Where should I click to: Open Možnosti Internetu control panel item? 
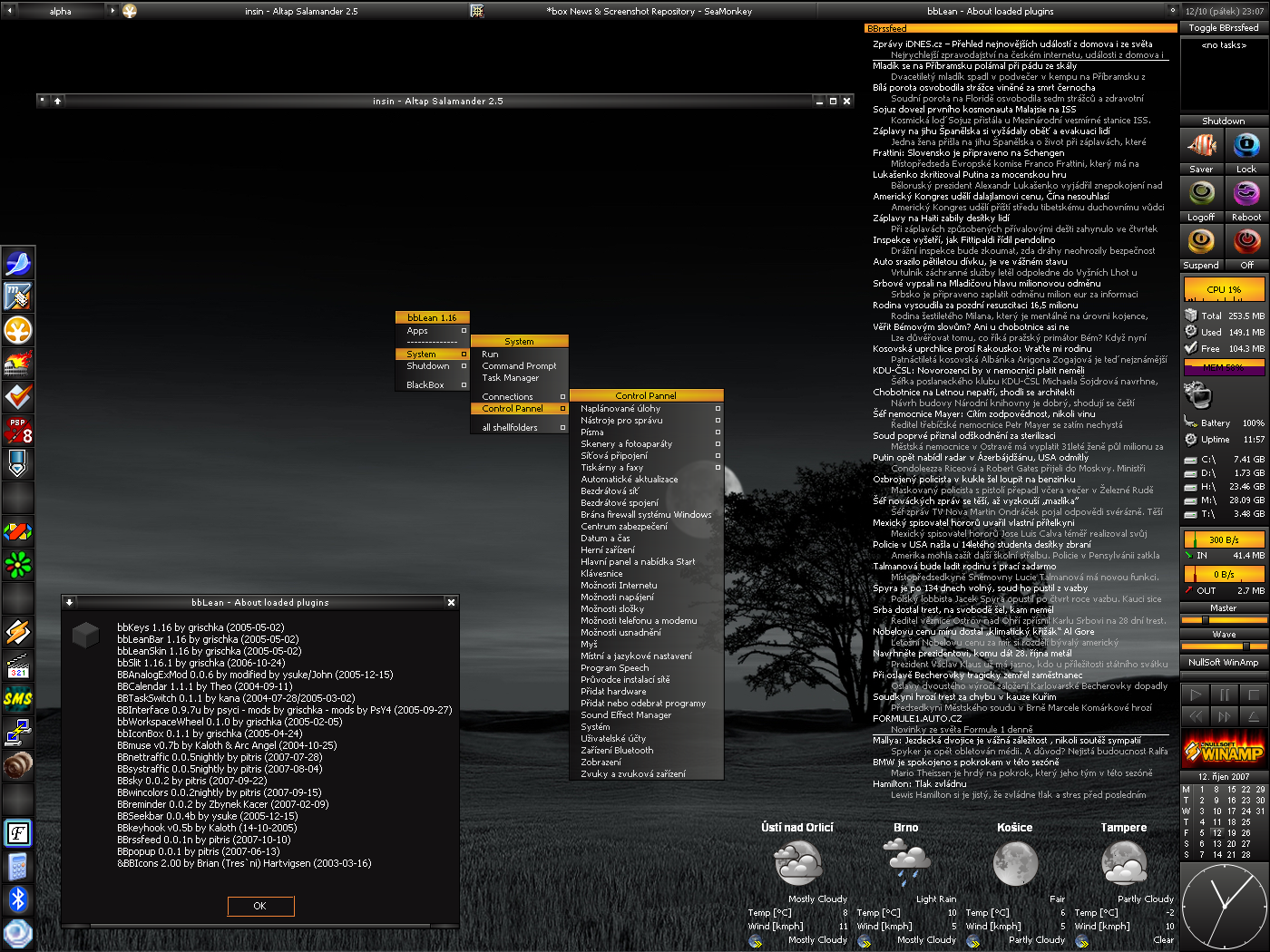click(646, 585)
